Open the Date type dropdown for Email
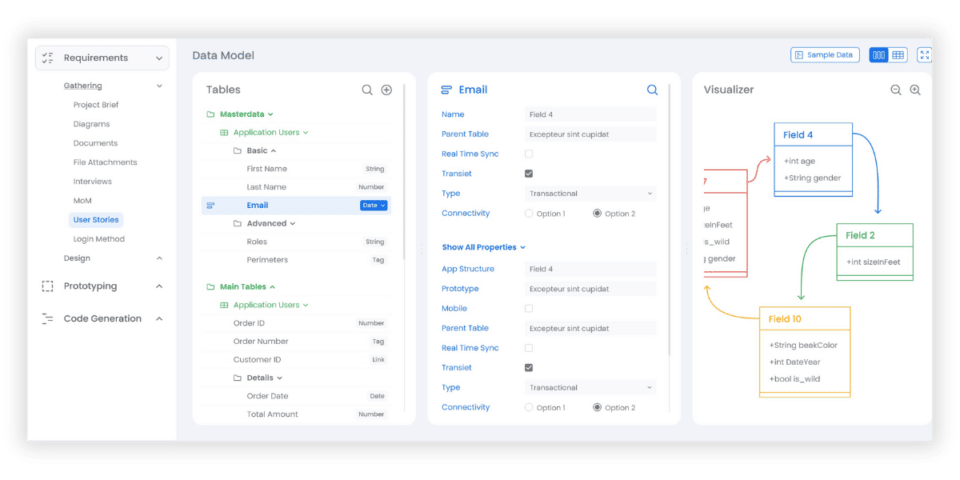 [373, 206]
